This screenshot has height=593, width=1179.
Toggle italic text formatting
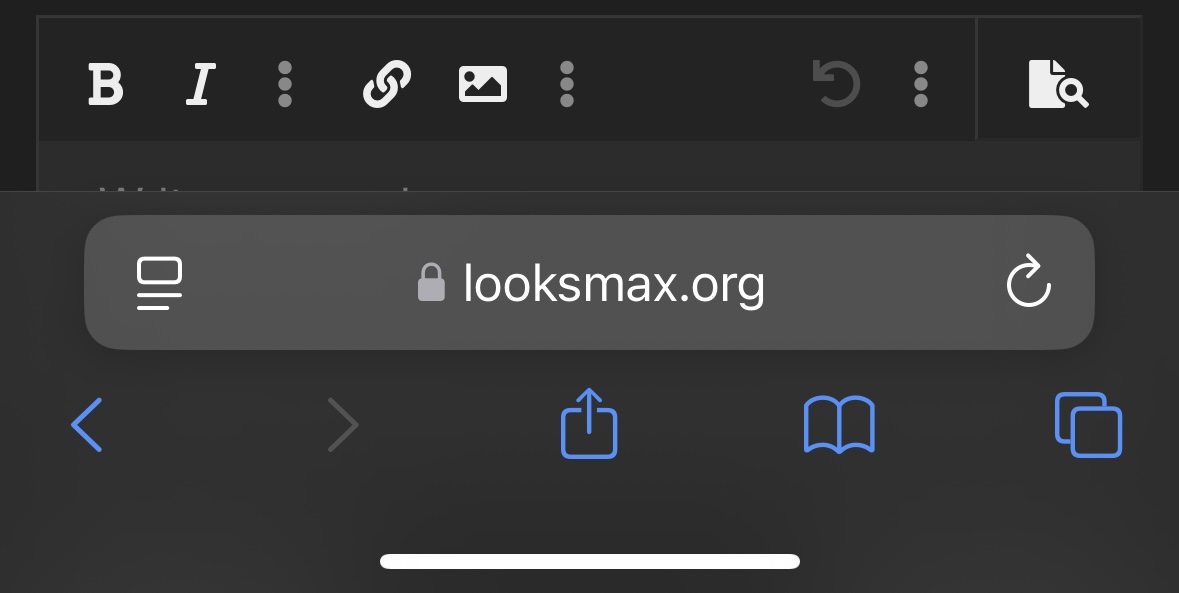(201, 83)
